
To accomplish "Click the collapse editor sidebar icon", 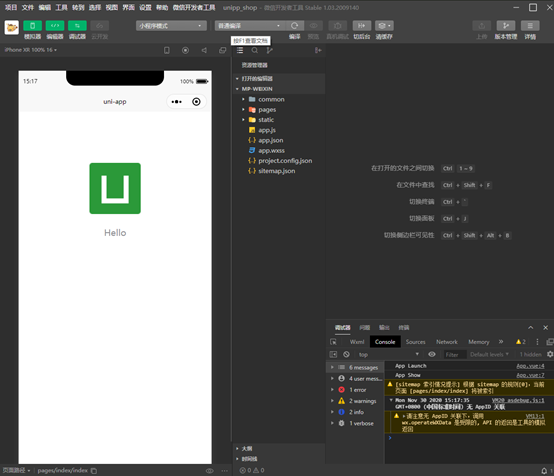I will point(318,51).
